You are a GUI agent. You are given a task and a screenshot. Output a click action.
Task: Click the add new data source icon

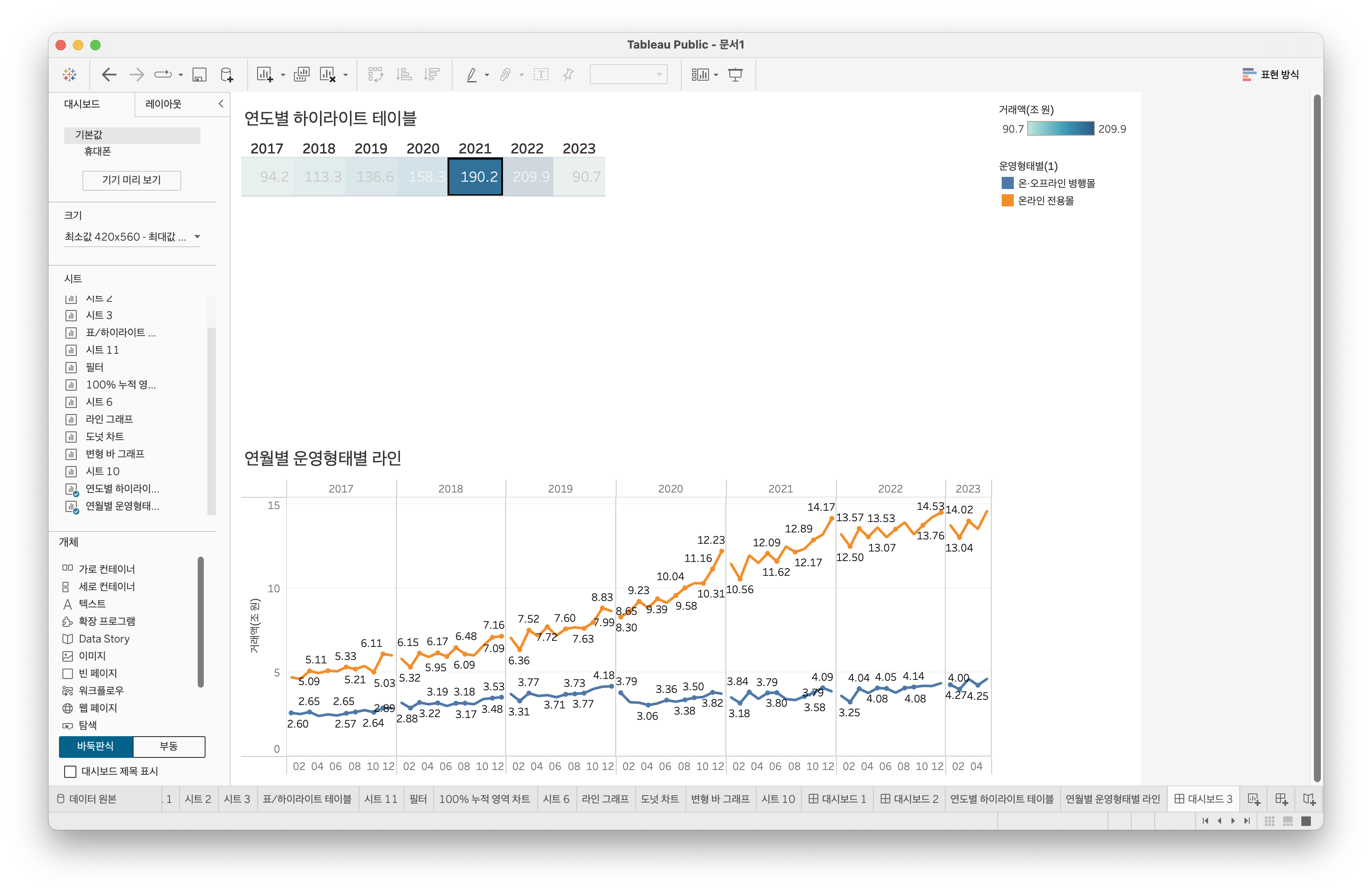[227, 75]
